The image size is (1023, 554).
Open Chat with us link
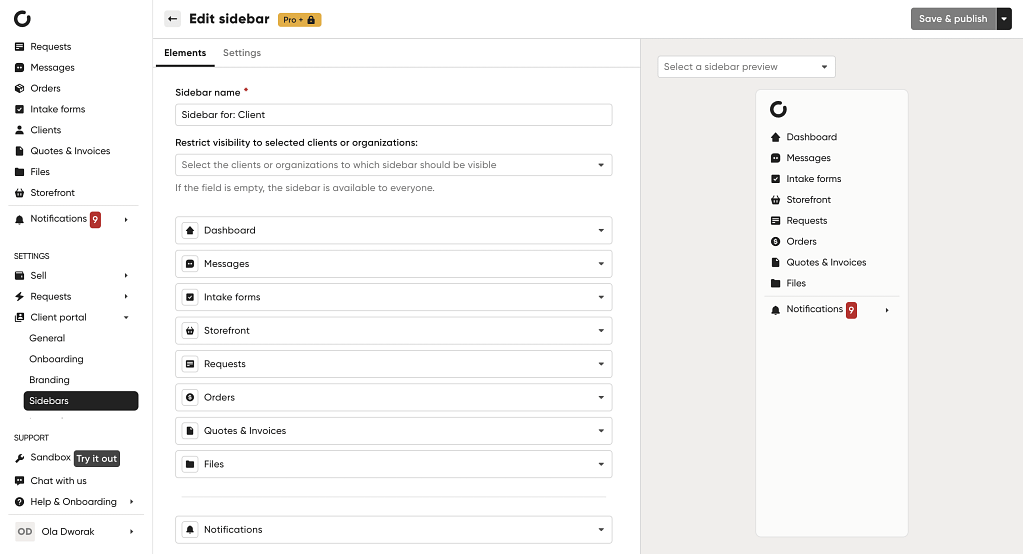pyautogui.click(x=58, y=481)
